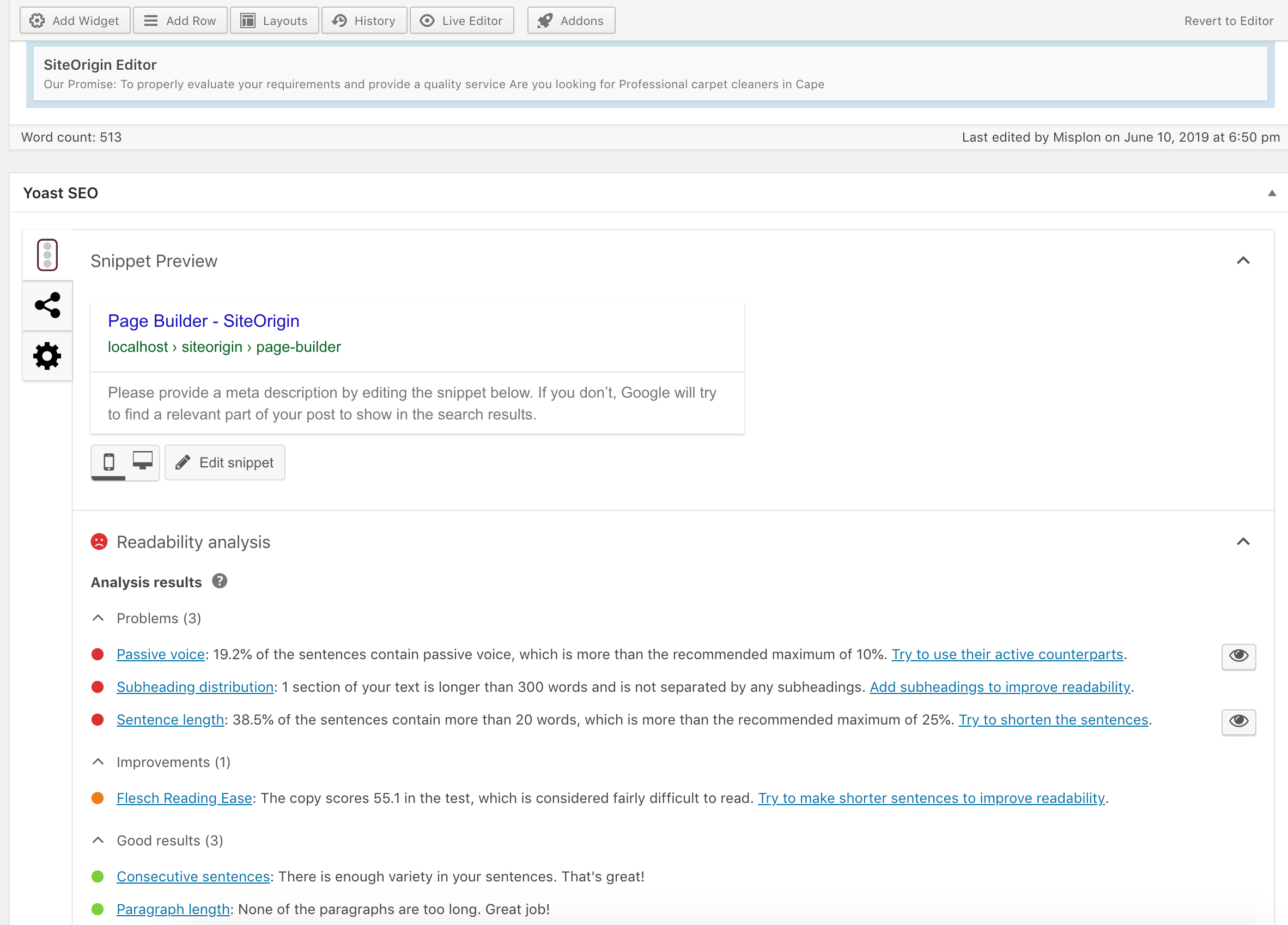This screenshot has width=1288, height=925.
Task: Click Revert to Editor link
Action: tap(1229, 21)
